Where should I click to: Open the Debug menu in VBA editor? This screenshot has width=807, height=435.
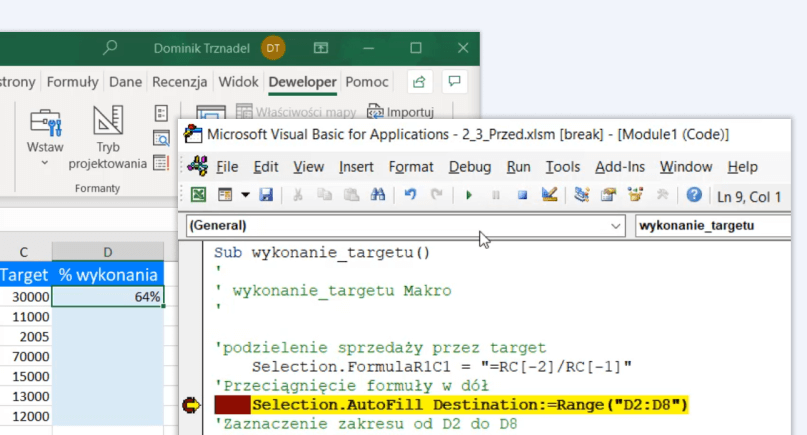(470, 167)
